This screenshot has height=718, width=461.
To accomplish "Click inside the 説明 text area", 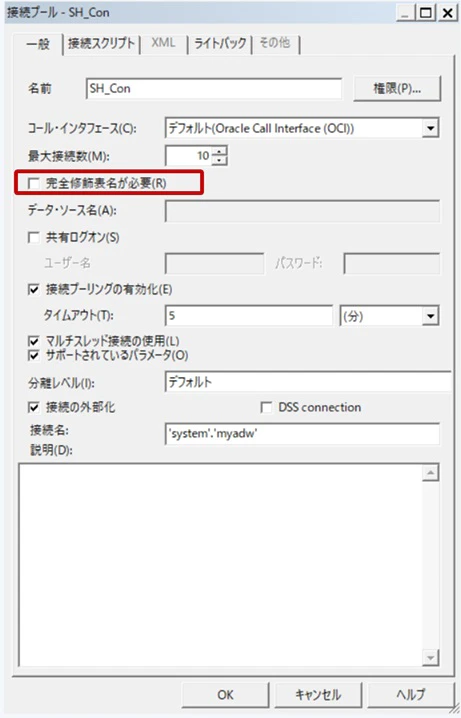I will (220, 565).
